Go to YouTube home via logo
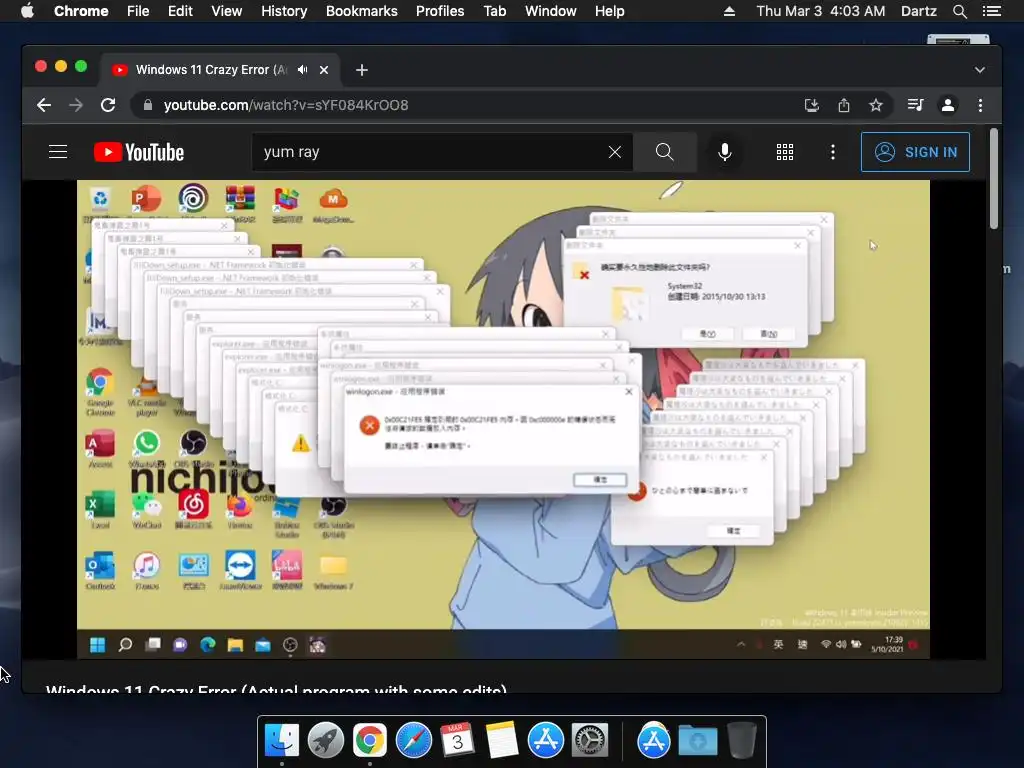1024x768 pixels. point(139,152)
